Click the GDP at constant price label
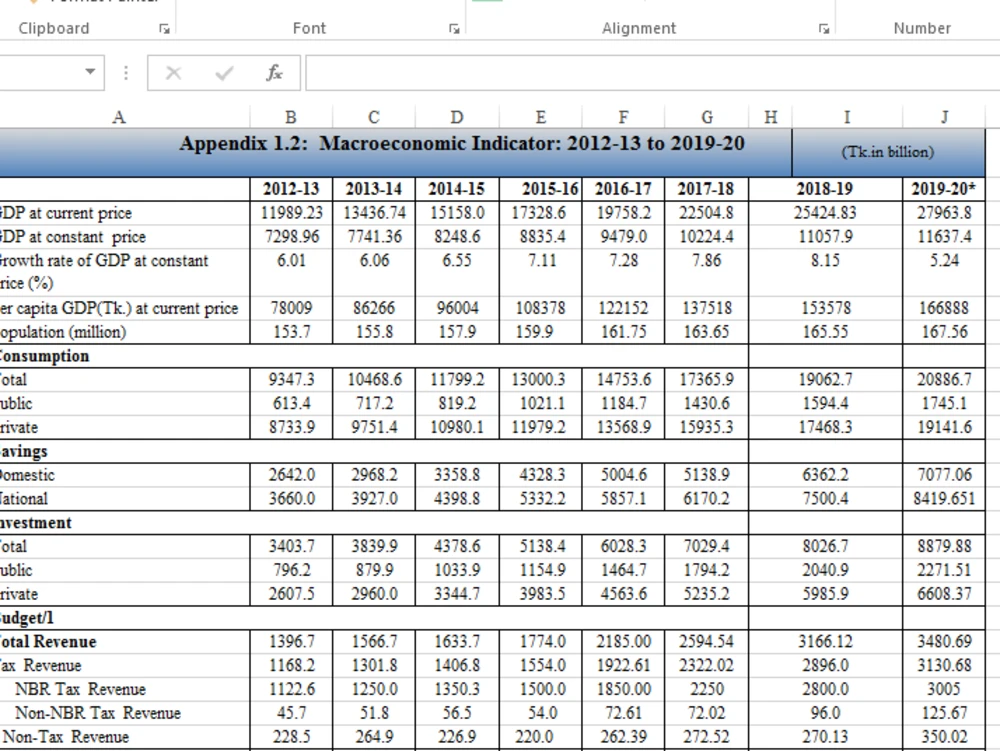The image size is (1000, 751). 71,237
